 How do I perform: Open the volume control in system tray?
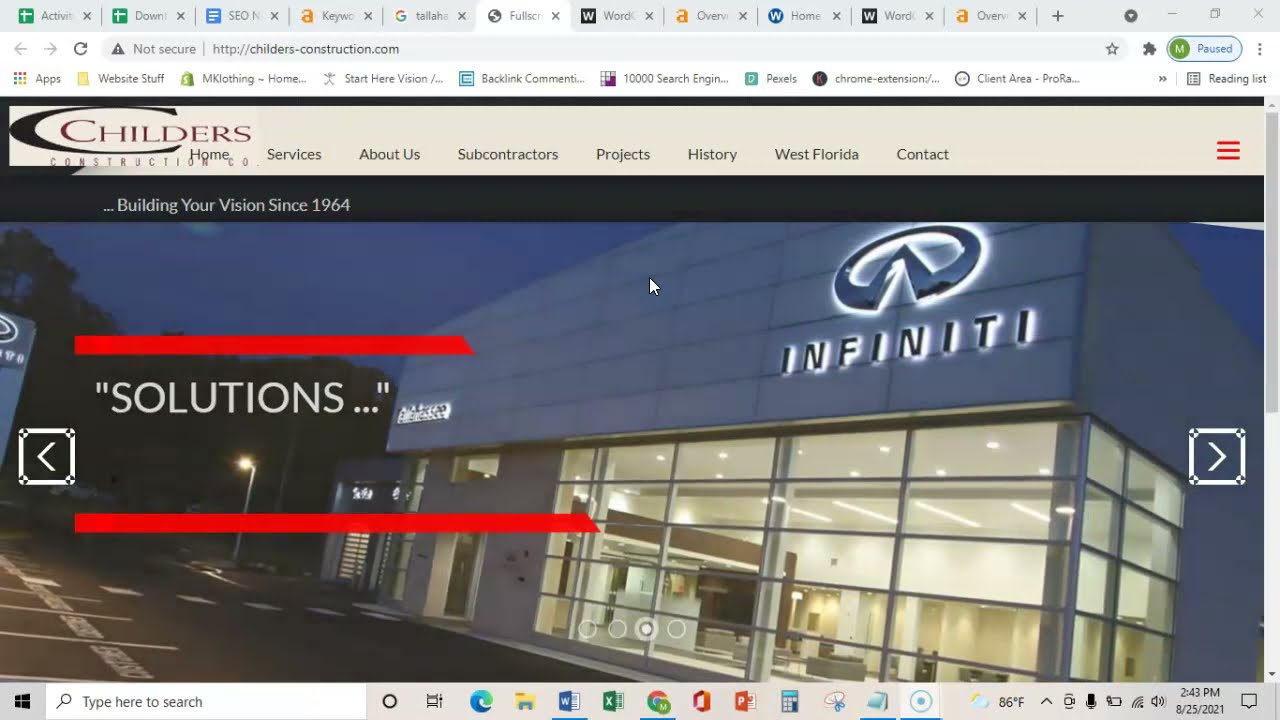1158,702
